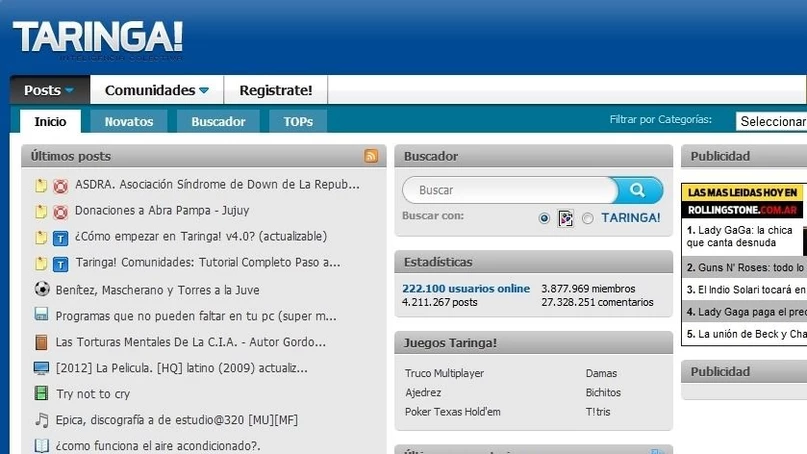Click the 27.328.251 comentarios statistic
Viewport: 807px width, 454px height.
tap(597, 302)
